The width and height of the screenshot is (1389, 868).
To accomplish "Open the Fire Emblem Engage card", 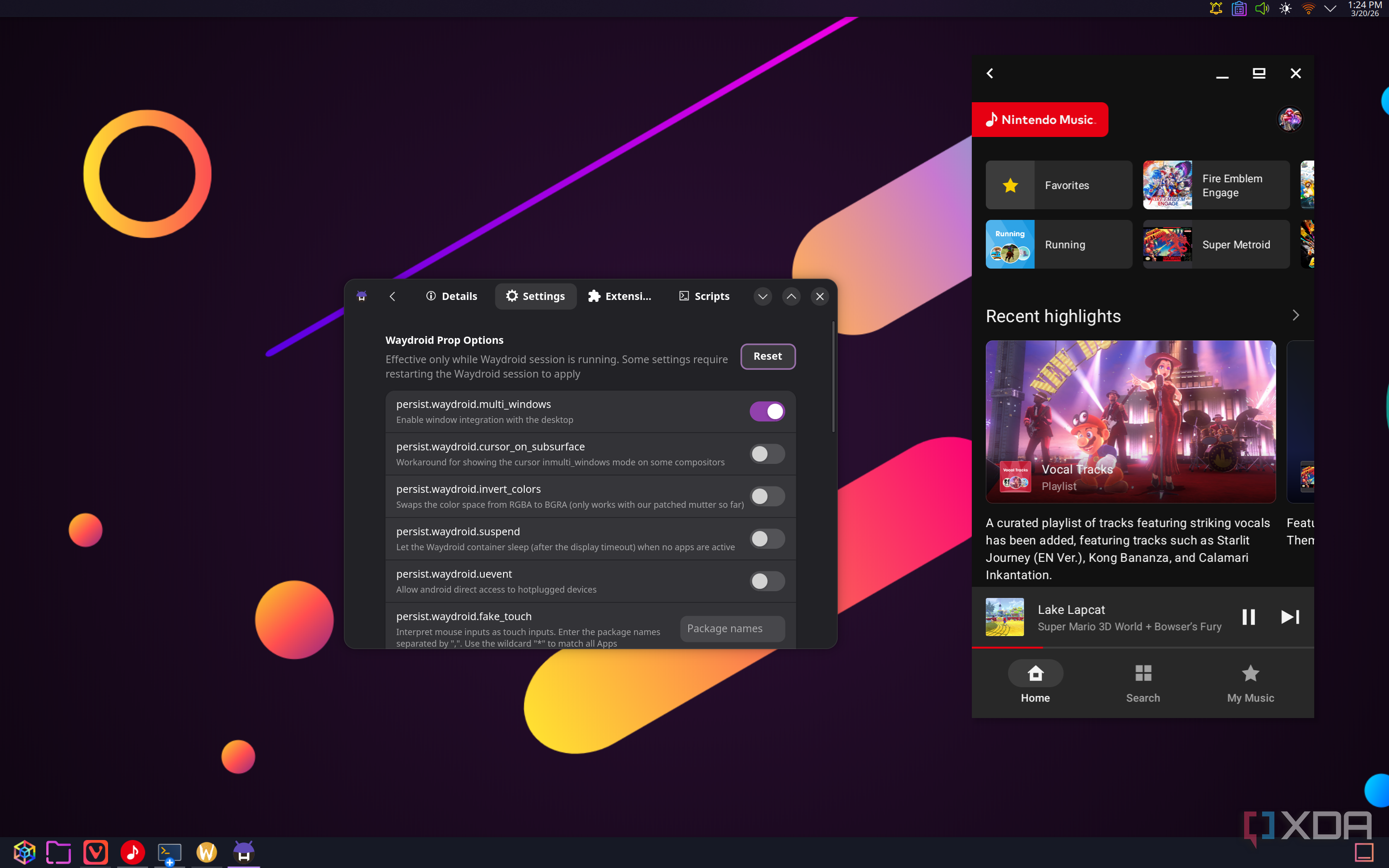I will tap(1216, 186).
